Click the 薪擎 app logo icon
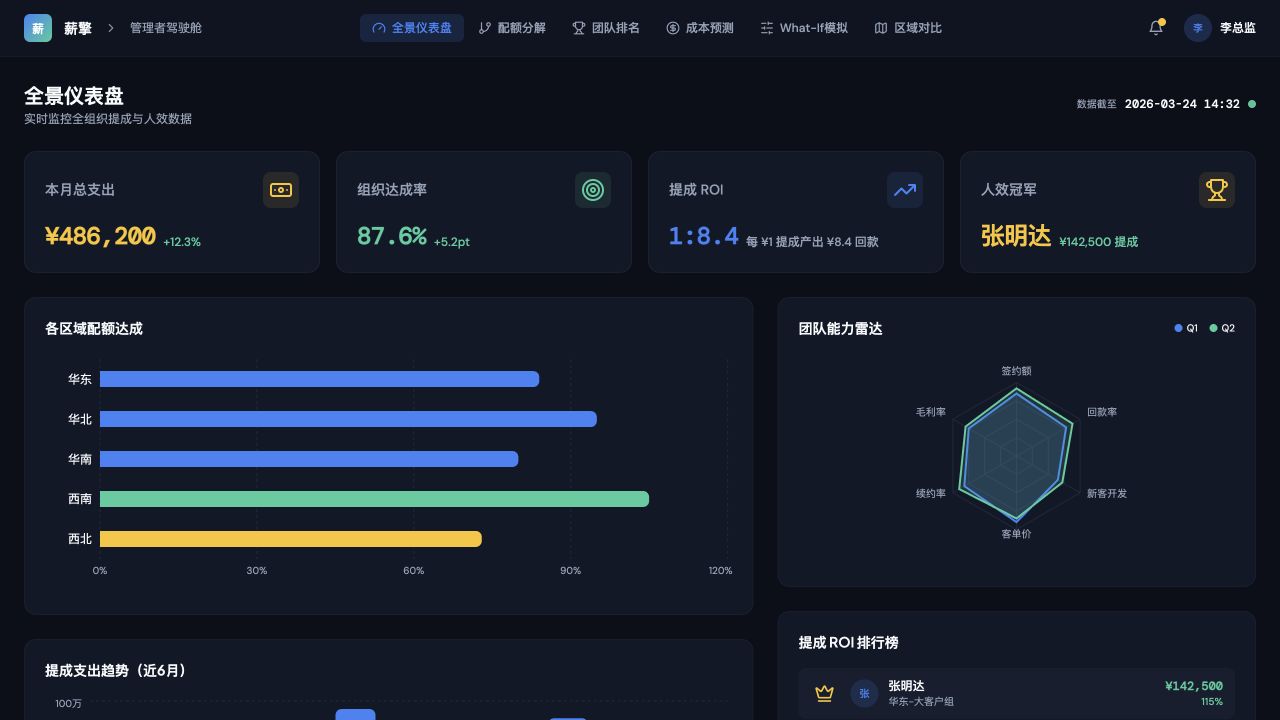Image resolution: width=1280 pixels, height=720 pixels. (x=38, y=28)
